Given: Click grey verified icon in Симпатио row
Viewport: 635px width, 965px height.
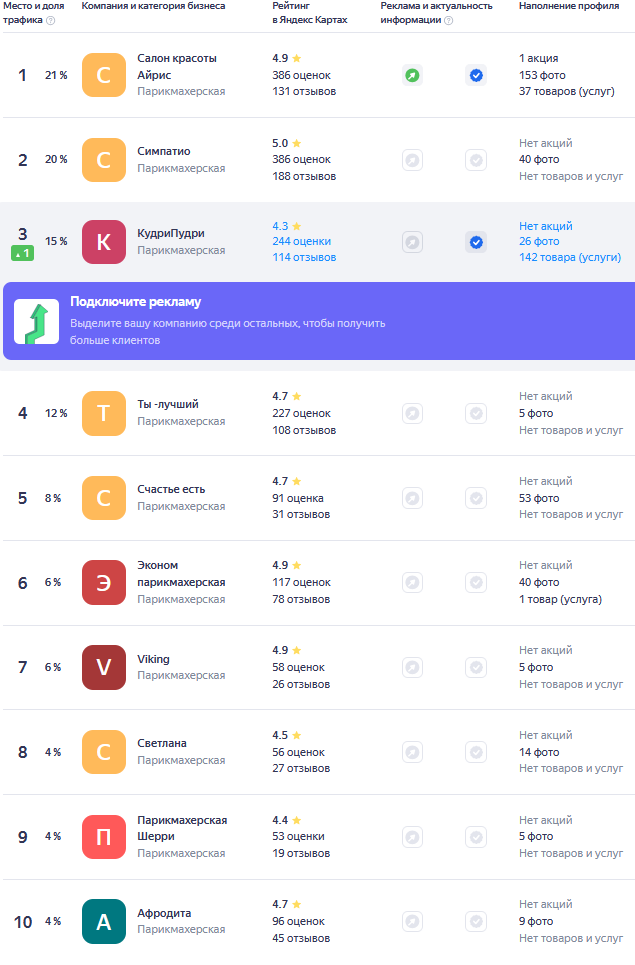Looking at the screenshot, I should (476, 160).
